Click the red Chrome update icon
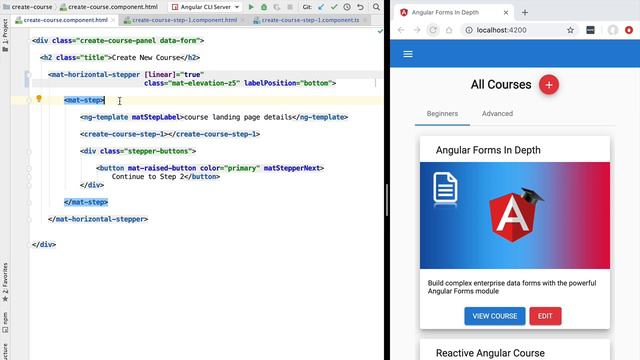640x360 pixels. click(629, 30)
